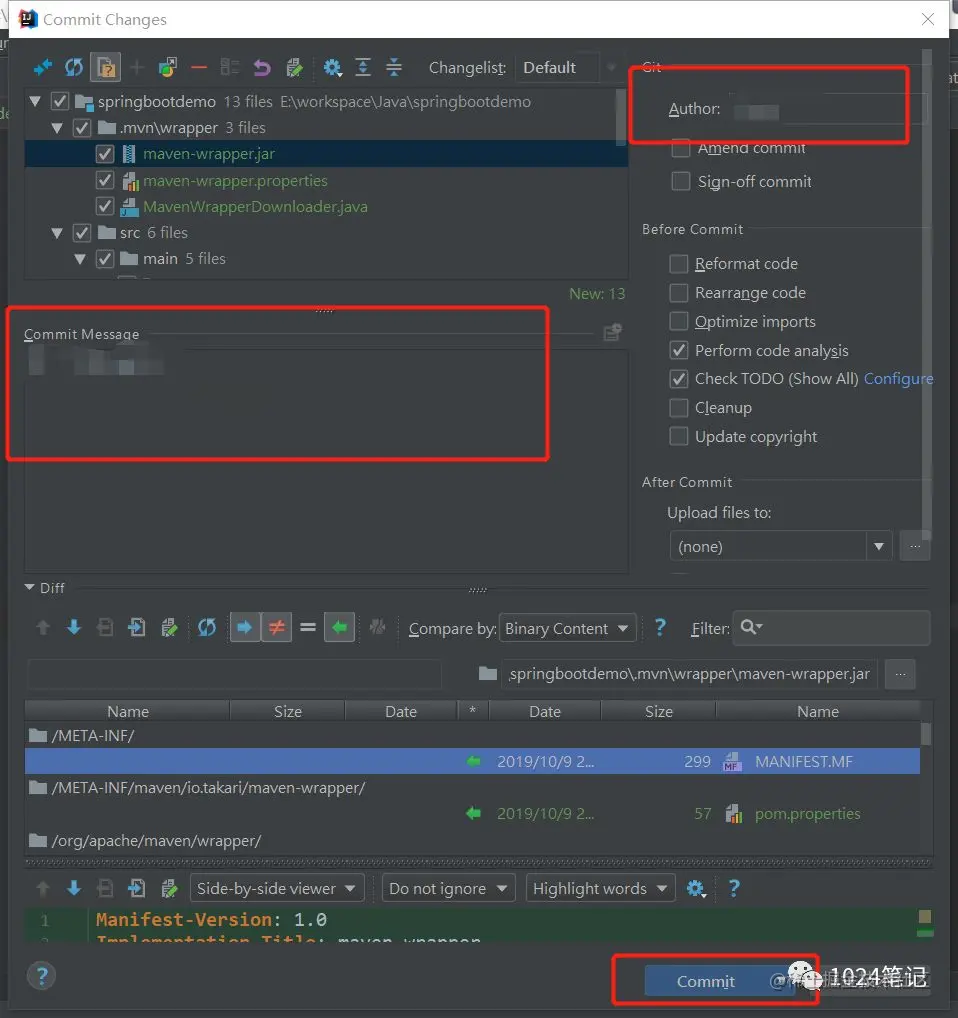Toggle the highlighted file-with-question-mark toolbar icon
Viewport: 958px width, 1018px height.
(x=105, y=67)
